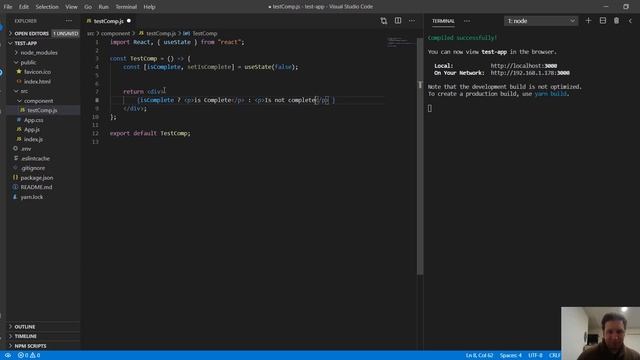This screenshot has height=360, width=640.
Task: Click the testComp.js breadcrumb segment
Action: 161,33
